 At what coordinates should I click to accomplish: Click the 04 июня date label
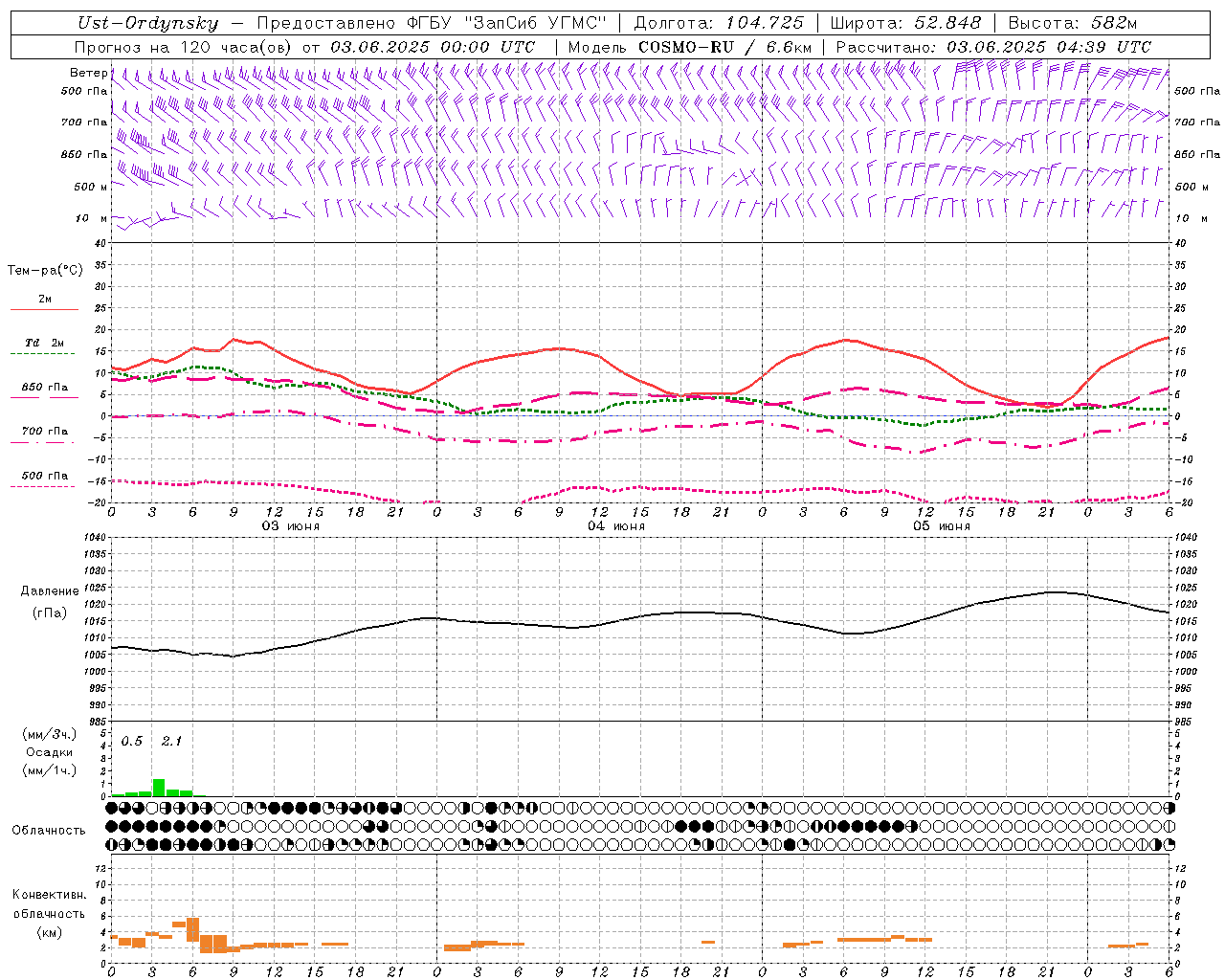[x=616, y=526]
